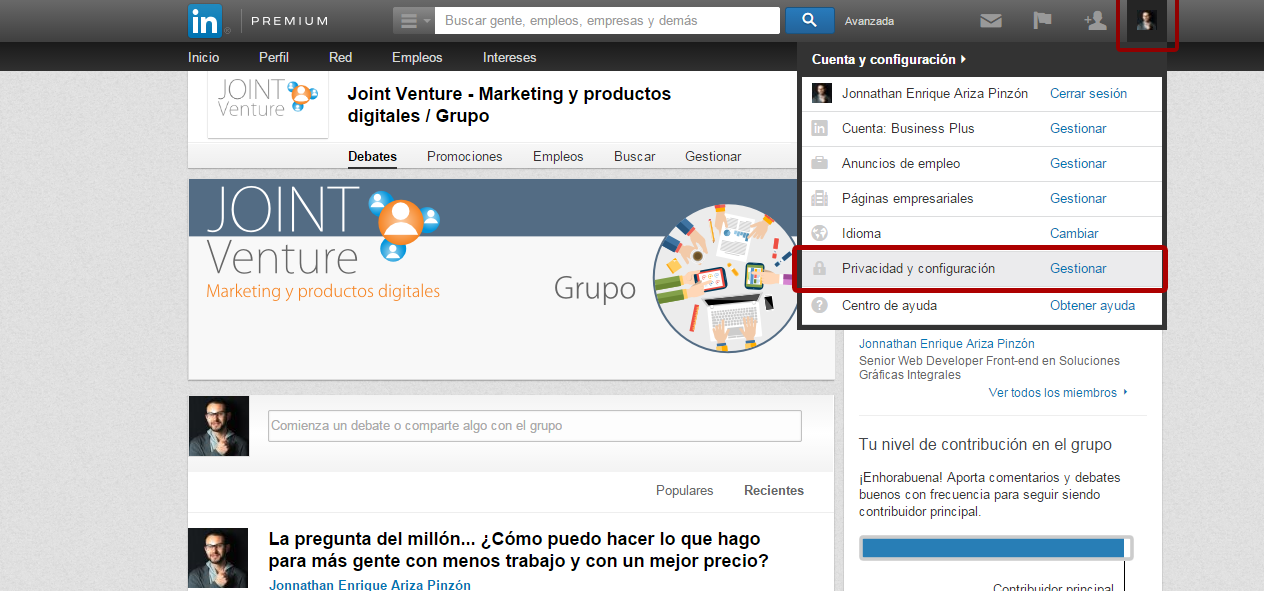This screenshot has height=591, width=1264.
Task: Open La pregunta del millón post title
Action: tap(519, 550)
